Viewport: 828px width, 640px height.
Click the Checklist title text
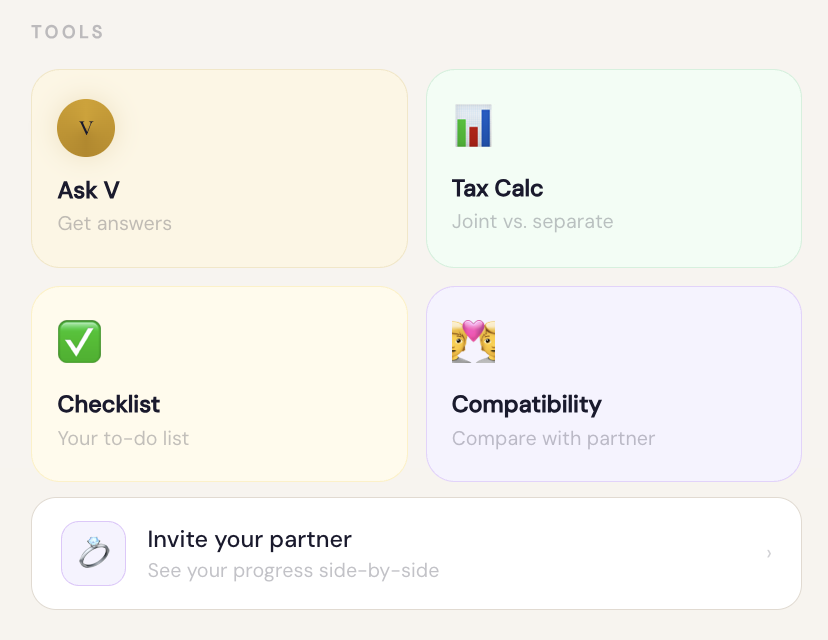109,404
